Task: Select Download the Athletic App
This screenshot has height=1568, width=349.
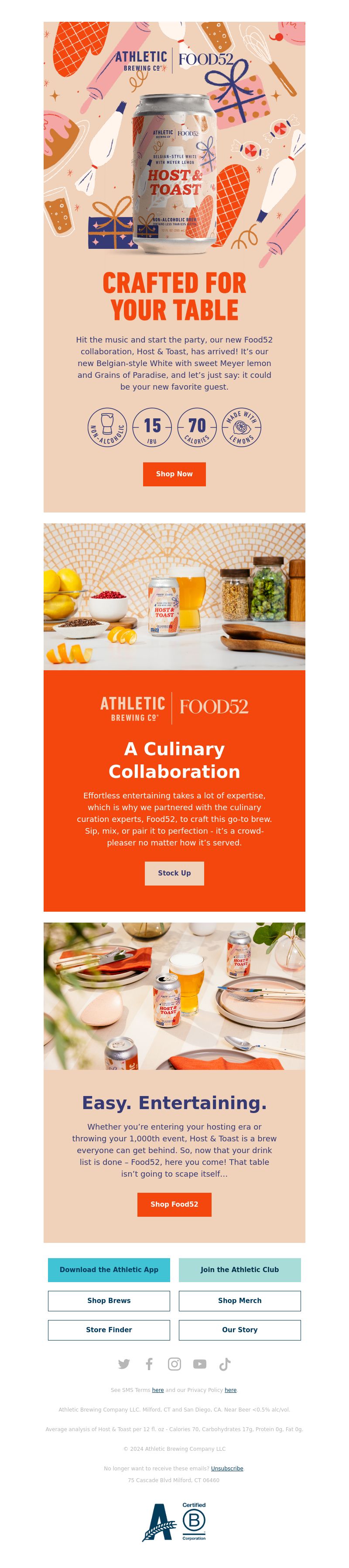Action: pos(109,1270)
